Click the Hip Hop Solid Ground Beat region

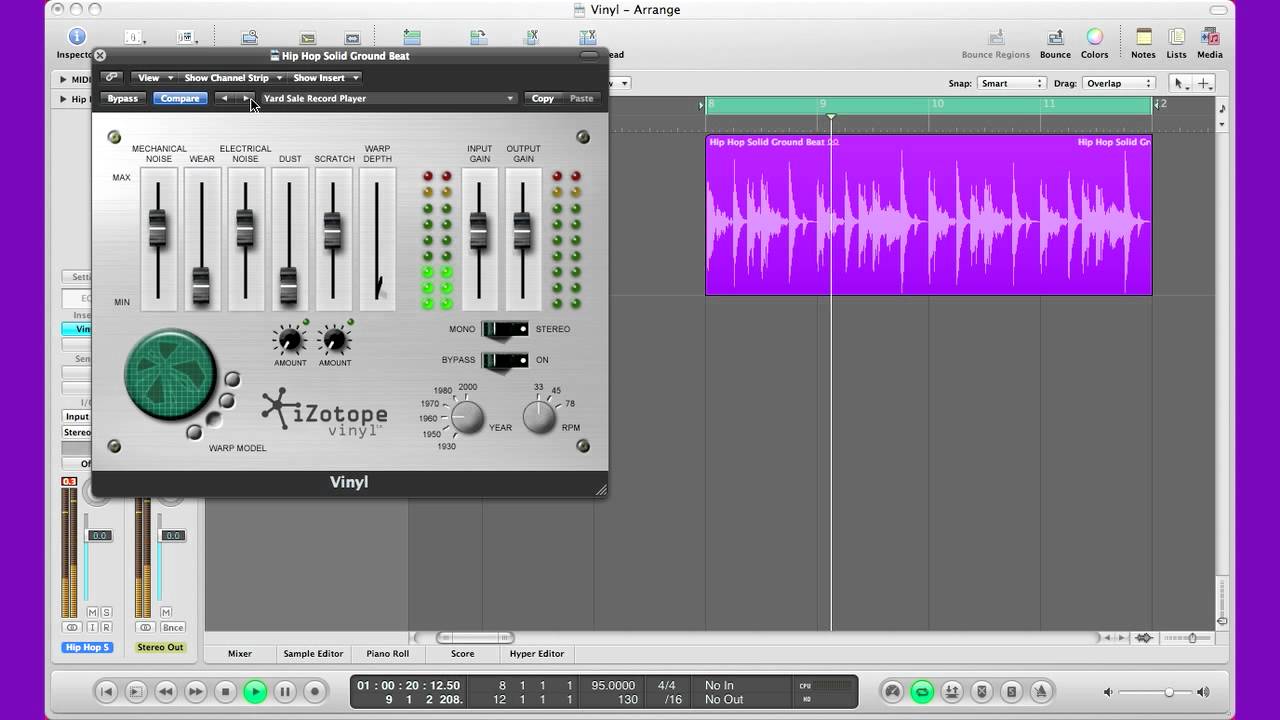(x=929, y=215)
